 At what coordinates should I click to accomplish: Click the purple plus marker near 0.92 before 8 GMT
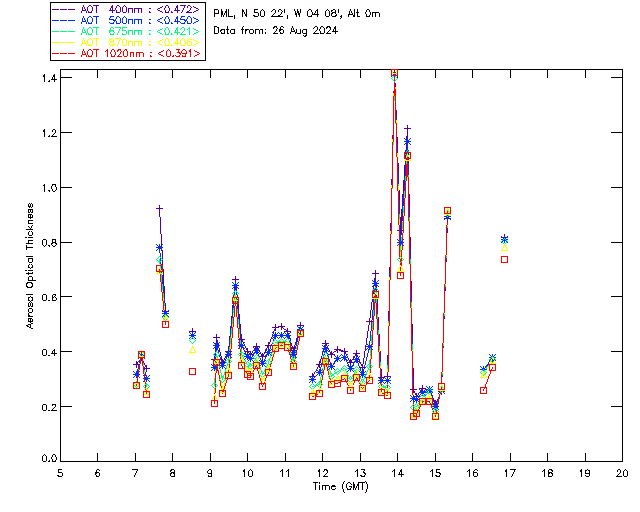(x=160, y=209)
